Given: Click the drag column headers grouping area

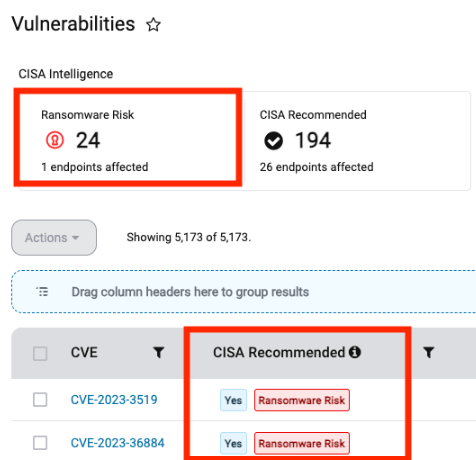Looking at the screenshot, I should click(244, 292).
